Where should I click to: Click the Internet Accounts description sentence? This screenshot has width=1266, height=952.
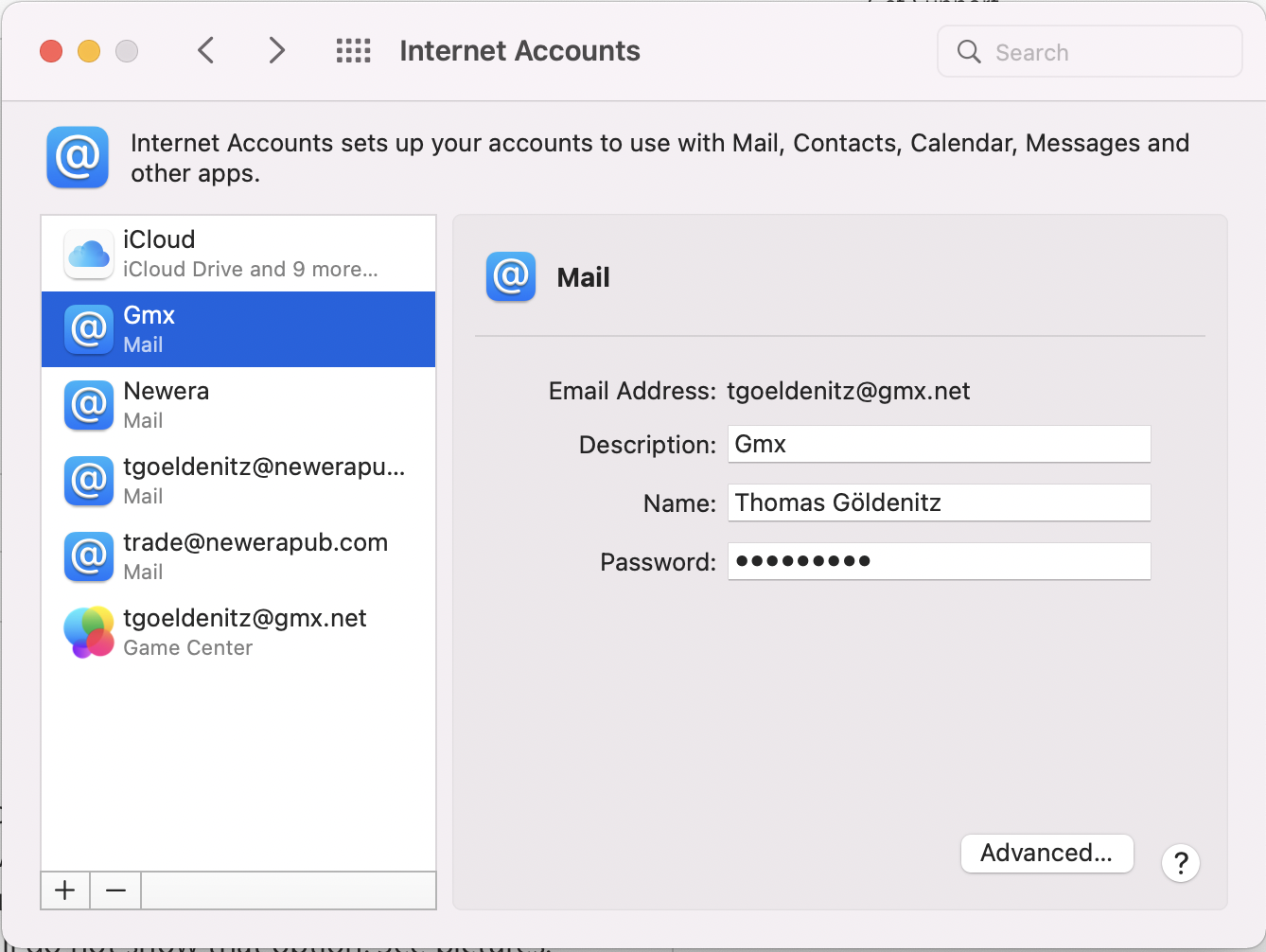tap(659, 158)
